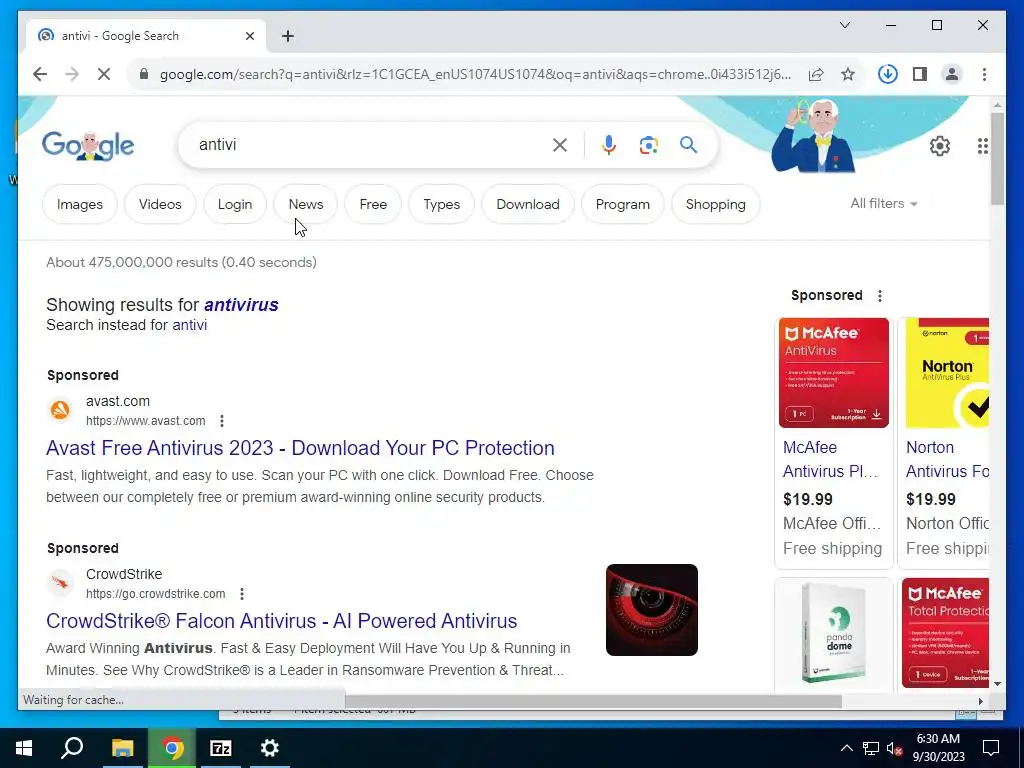This screenshot has width=1024, height=768.
Task: Open a new tab with the plus button
Action: (x=288, y=36)
